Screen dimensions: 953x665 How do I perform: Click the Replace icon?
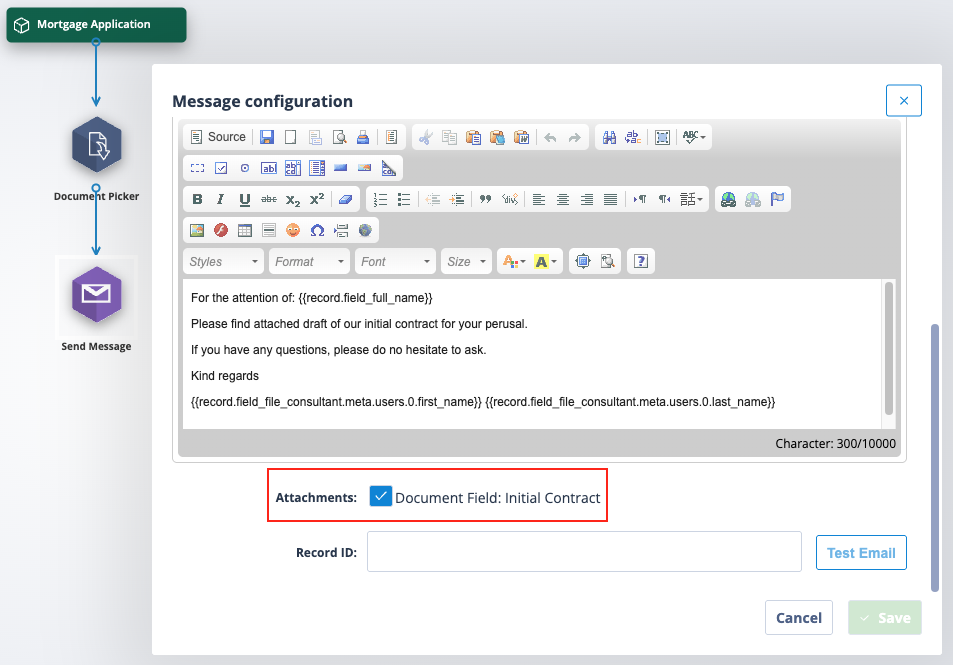tap(633, 137)
